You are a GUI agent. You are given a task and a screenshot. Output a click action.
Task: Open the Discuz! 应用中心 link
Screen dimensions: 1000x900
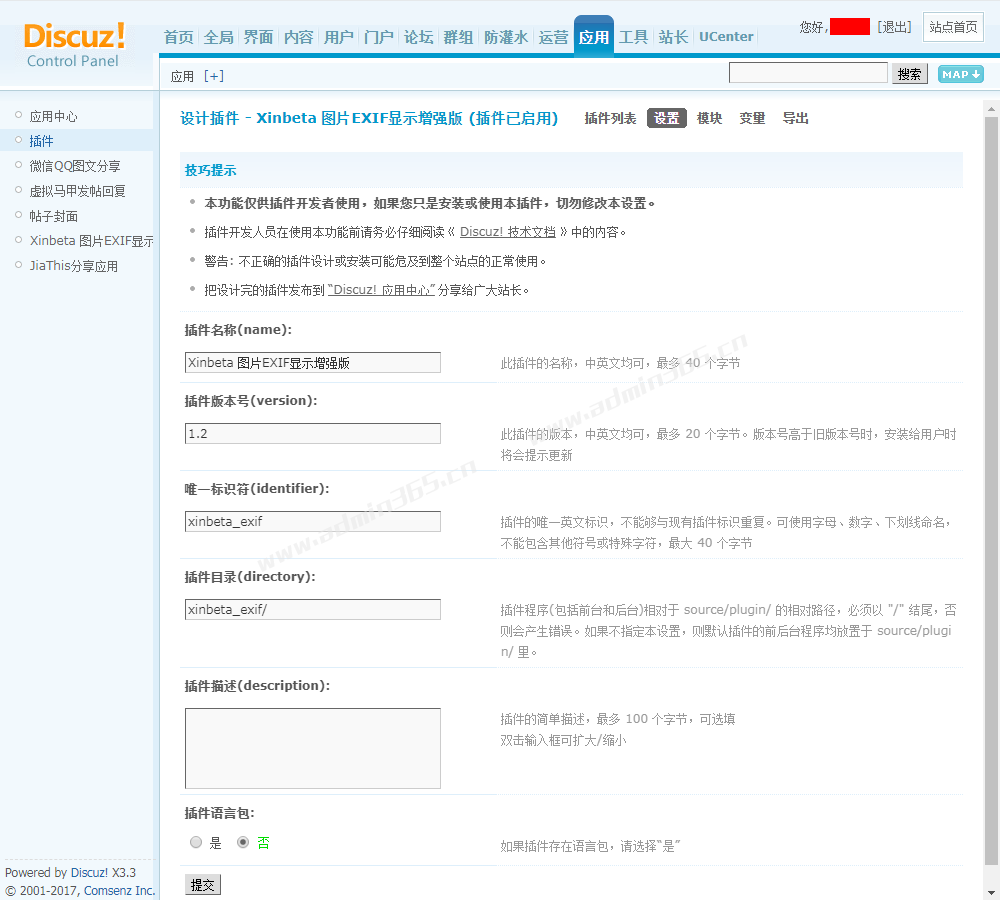tap(381, 290)
